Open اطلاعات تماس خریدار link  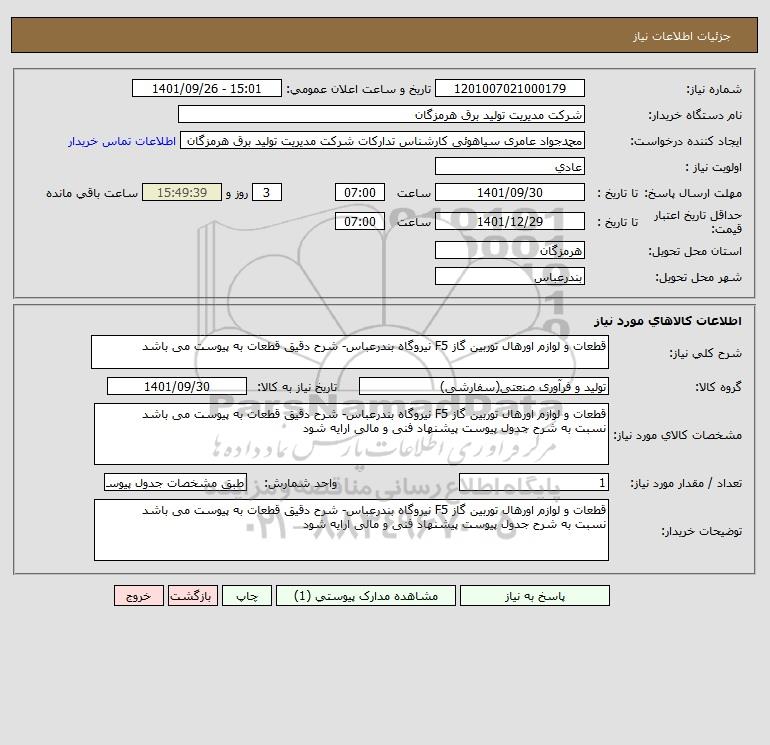[122, 141]
